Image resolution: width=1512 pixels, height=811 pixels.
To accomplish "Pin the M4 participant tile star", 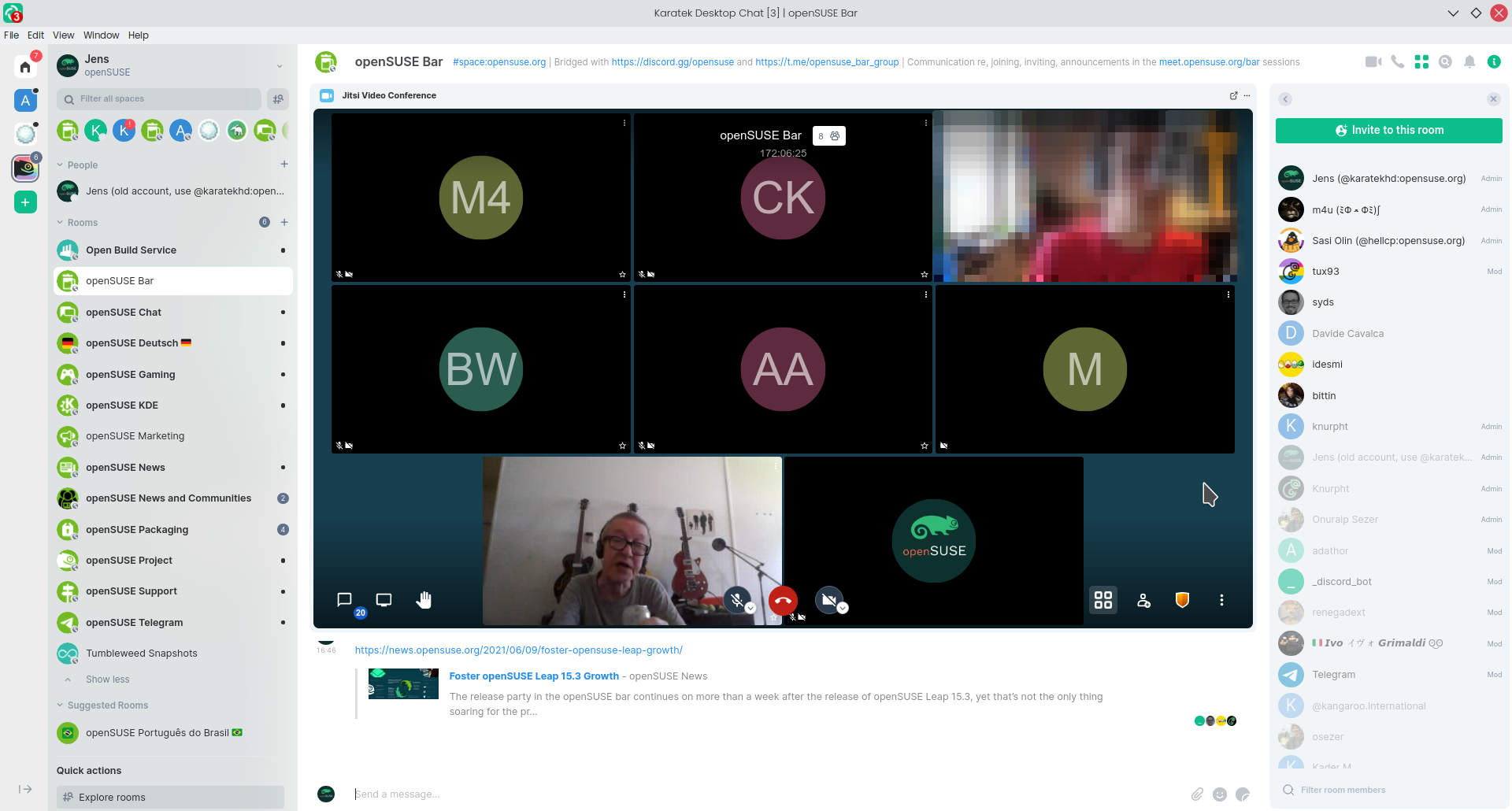I will pos(622,275).
